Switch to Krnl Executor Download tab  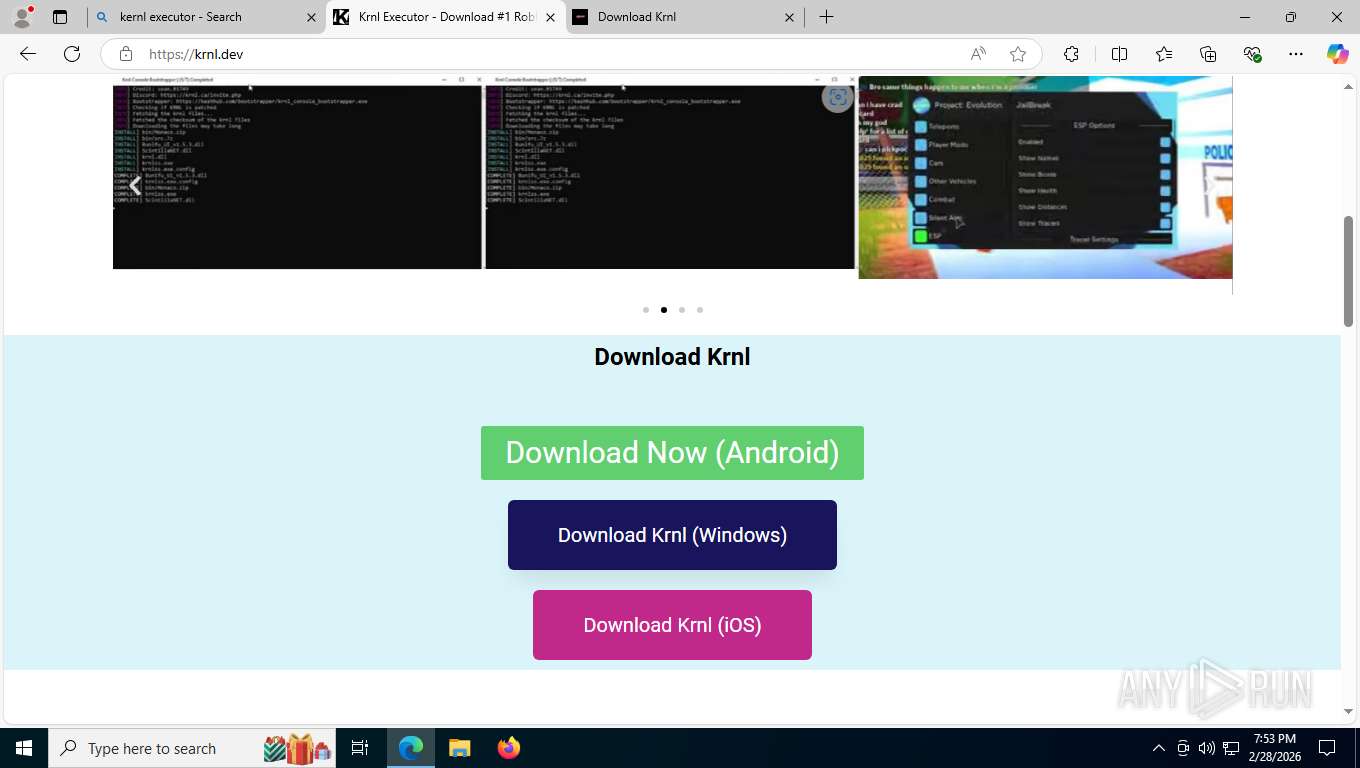click(445, 17)
